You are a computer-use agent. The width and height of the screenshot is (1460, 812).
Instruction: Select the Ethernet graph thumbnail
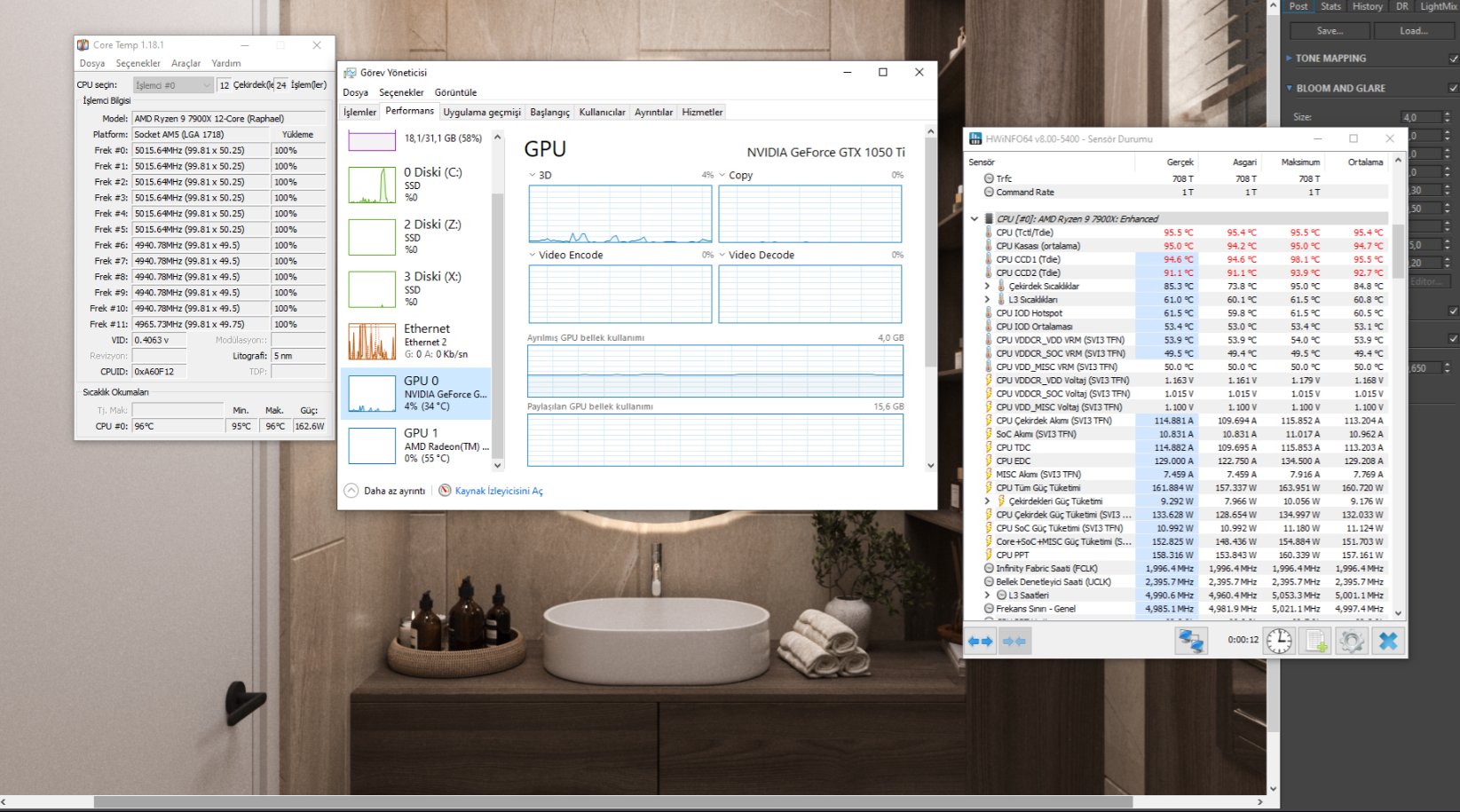click(372, 342)
